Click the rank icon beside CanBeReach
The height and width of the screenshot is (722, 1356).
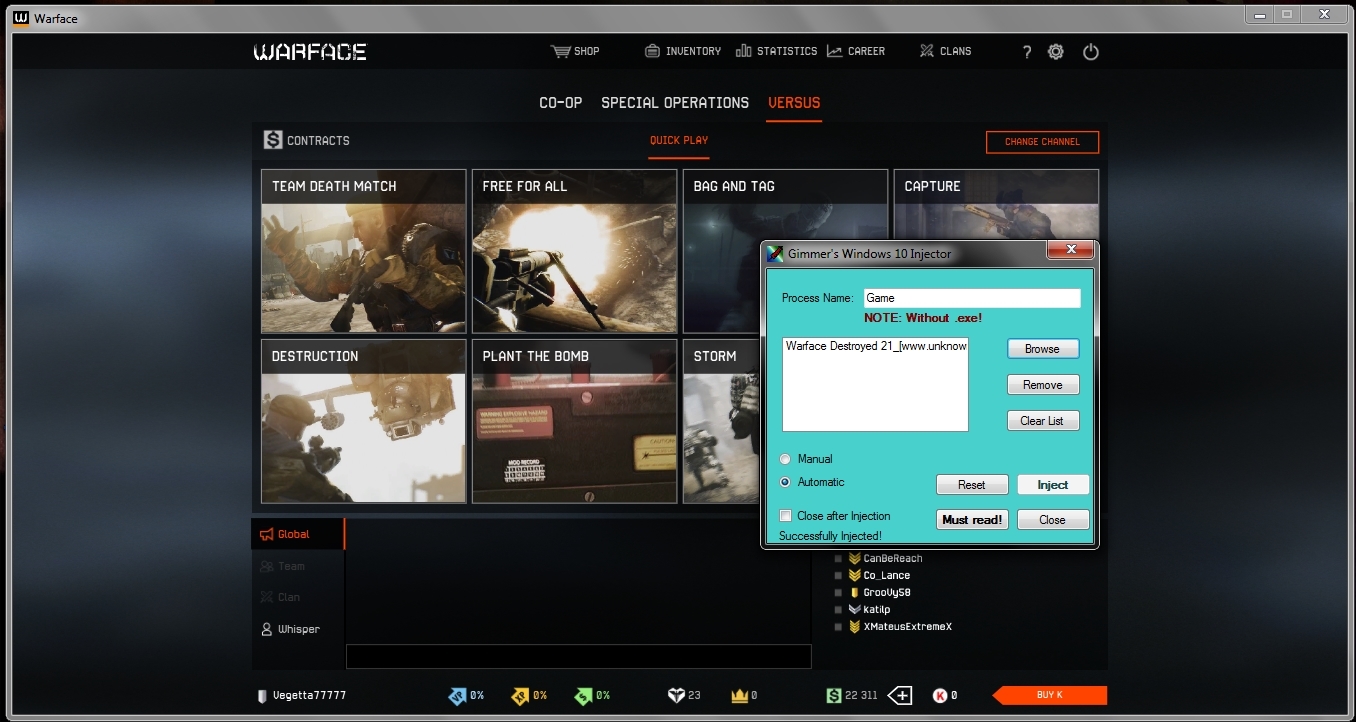click(854, 558)
